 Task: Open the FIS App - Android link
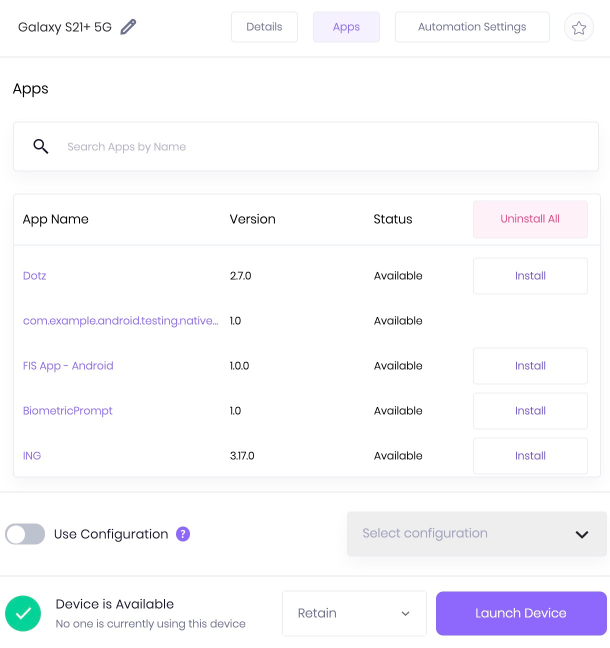point(68,366)
